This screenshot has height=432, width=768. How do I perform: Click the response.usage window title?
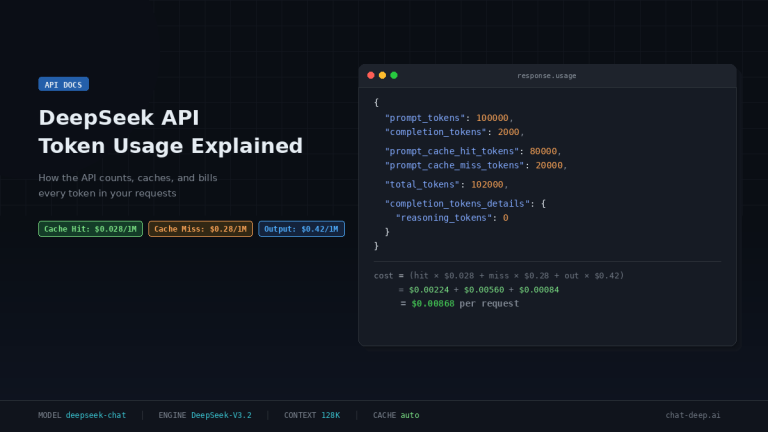[547, 75]
